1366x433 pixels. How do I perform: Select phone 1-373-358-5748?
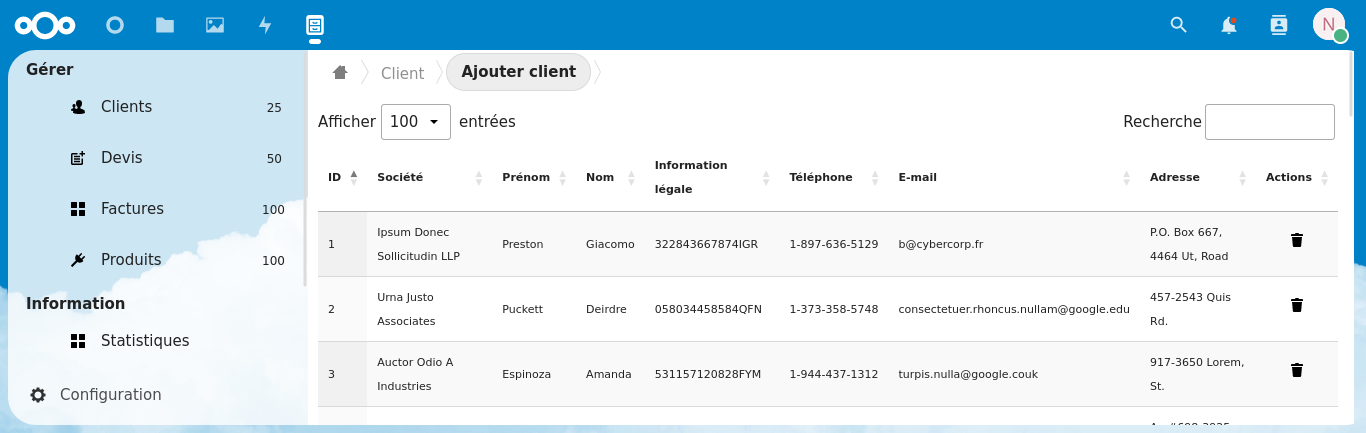pos(834,309)
